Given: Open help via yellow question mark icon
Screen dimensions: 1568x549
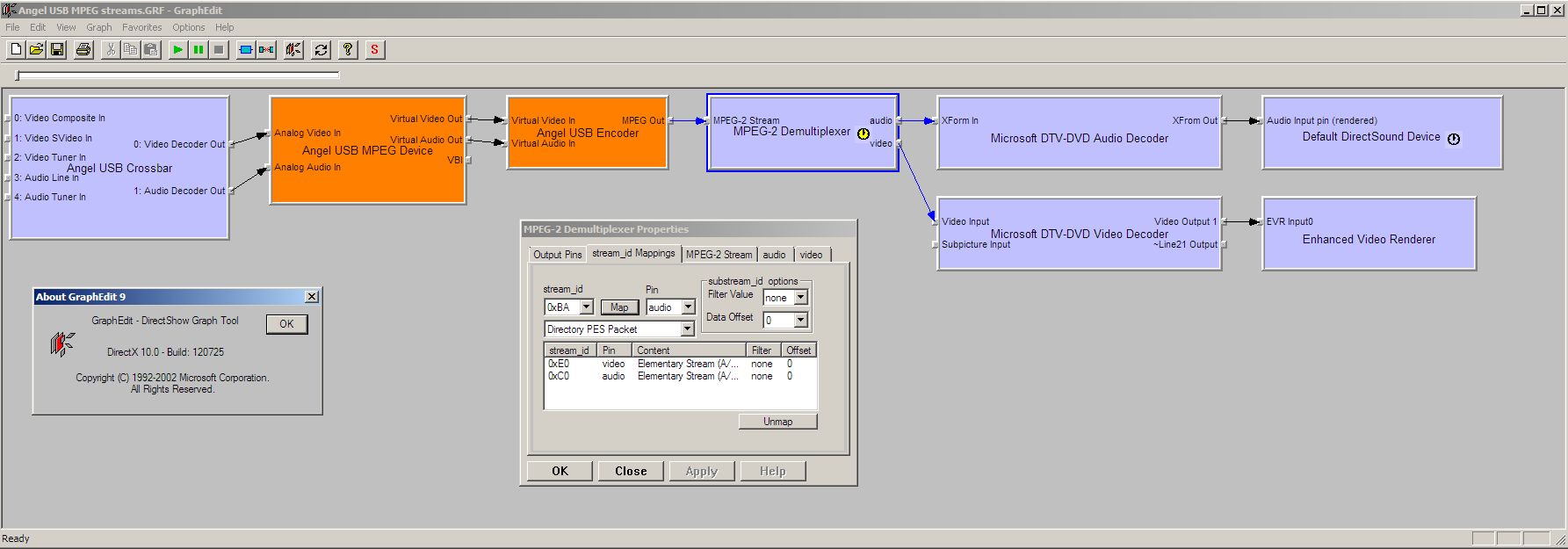Looking at the screenshot, I should coord(348,49).
